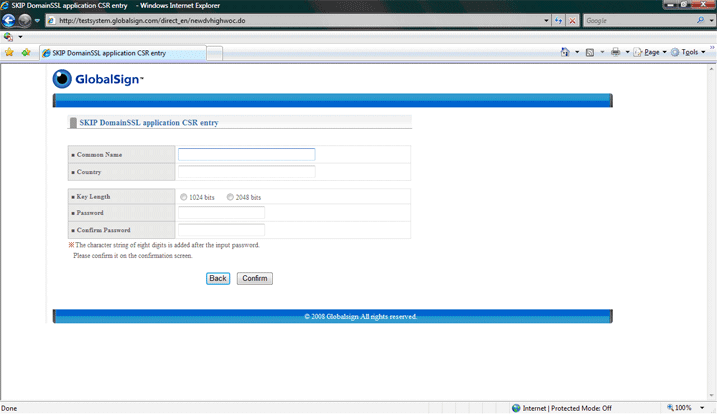
Task: Click the Internet zone globe icon
Action: coord(516,408)
